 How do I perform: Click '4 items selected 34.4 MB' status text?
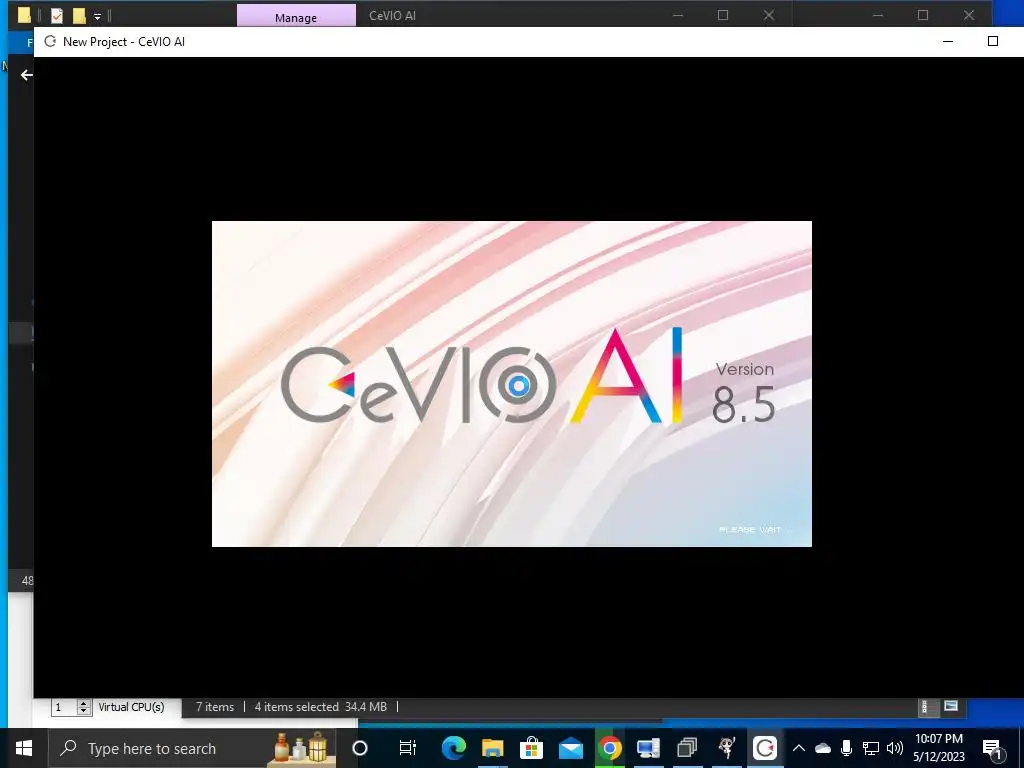(321, 707)
